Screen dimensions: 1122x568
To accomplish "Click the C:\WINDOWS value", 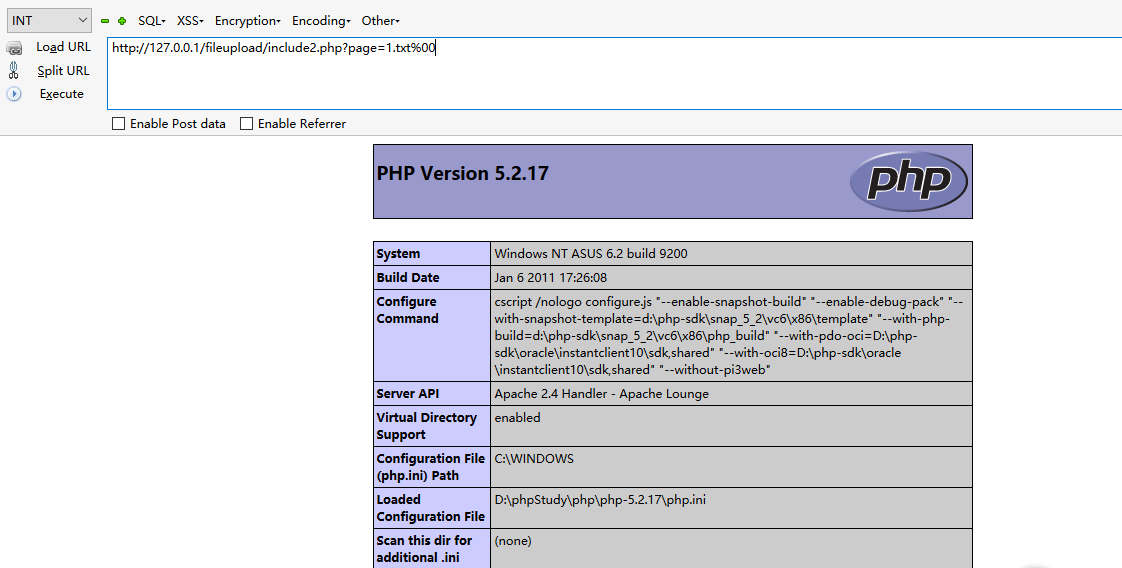I will (534, 459).
